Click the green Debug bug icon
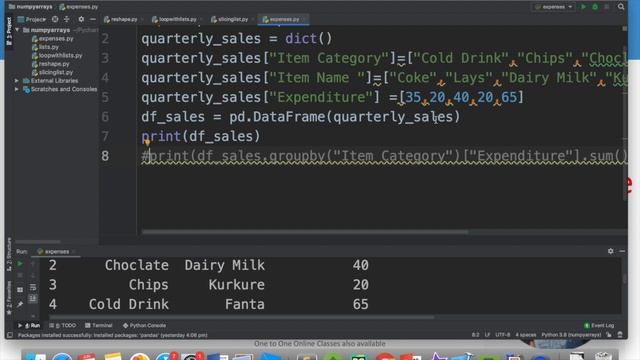640x360 pixels. (x=595, y=7)
